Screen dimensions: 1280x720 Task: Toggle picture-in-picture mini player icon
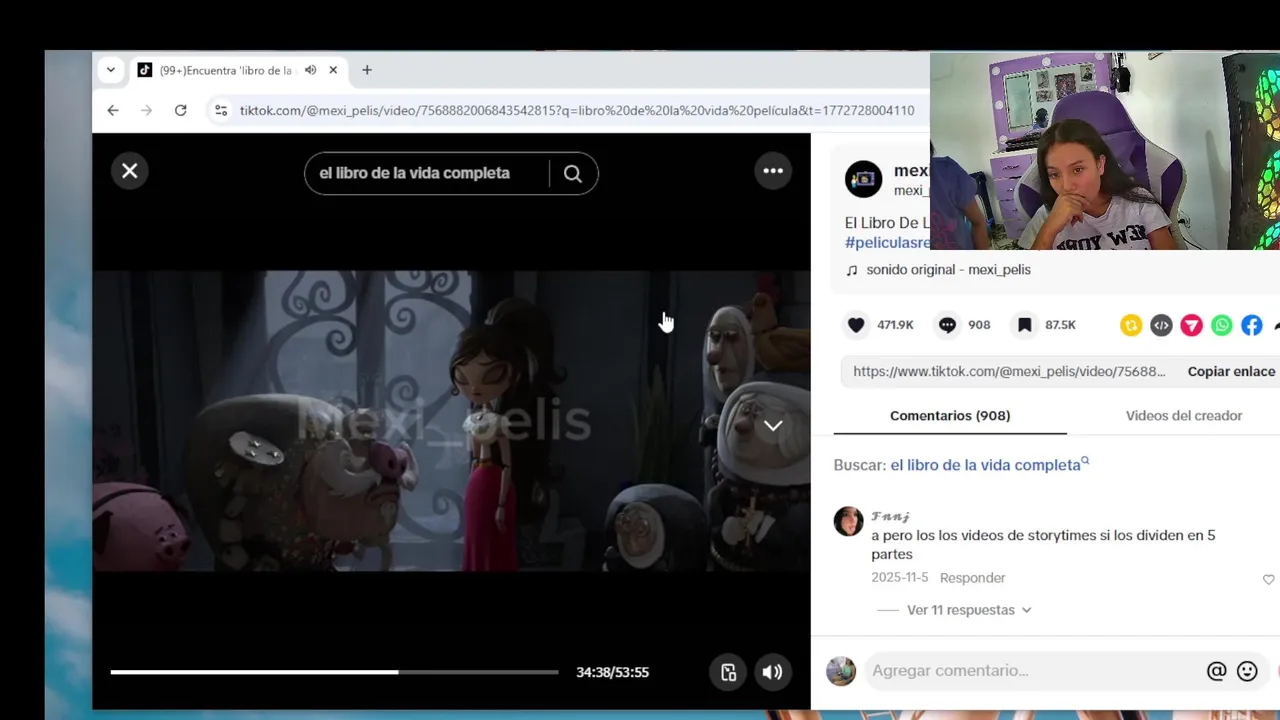point(728,672)
